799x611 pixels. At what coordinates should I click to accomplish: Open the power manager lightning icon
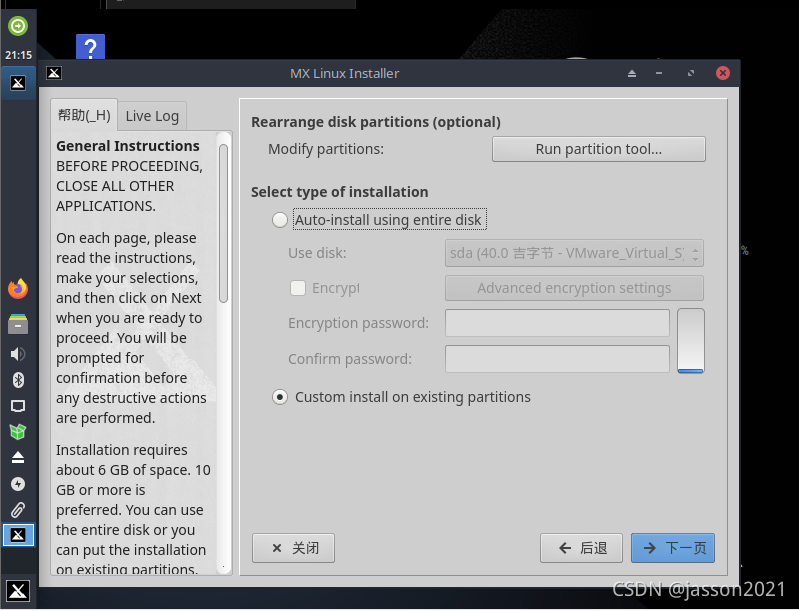(18, 484)
